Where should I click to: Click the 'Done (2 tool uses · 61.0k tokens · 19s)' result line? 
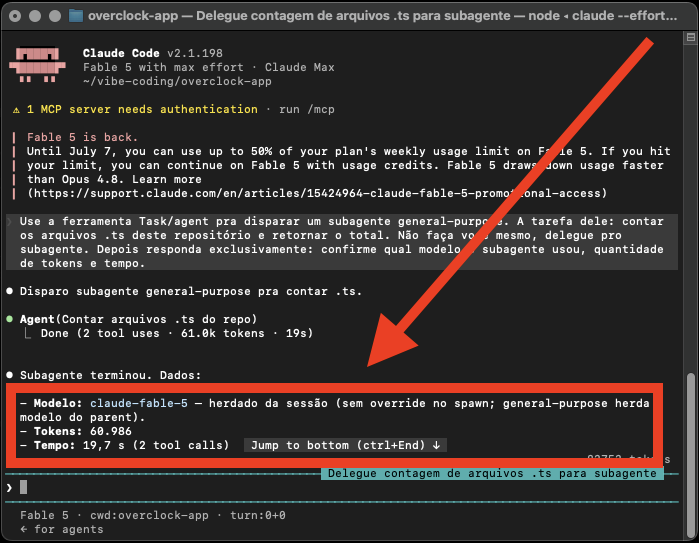[177, 333]
